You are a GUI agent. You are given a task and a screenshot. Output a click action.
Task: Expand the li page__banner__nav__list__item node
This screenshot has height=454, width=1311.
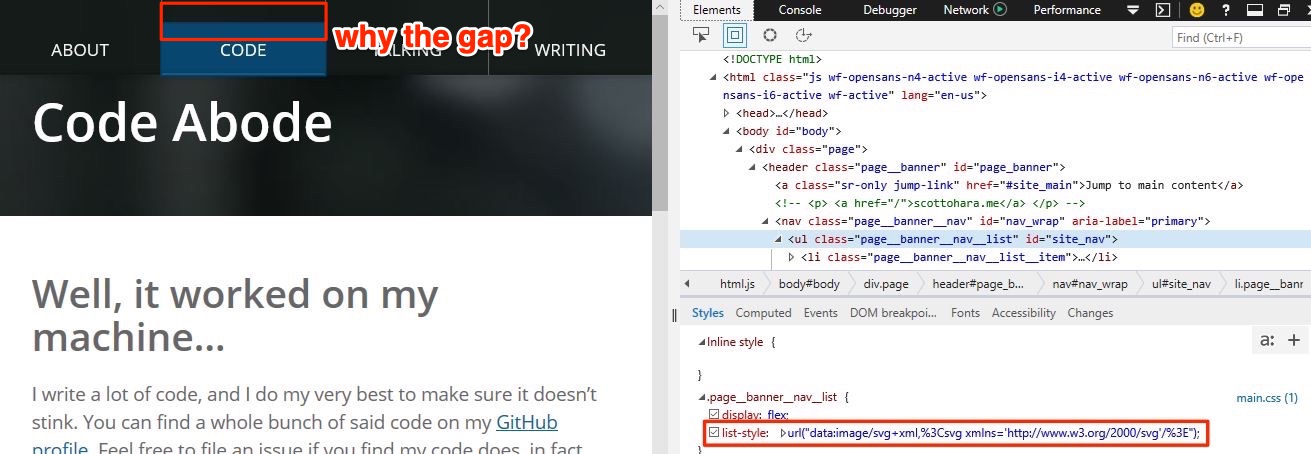792,257
